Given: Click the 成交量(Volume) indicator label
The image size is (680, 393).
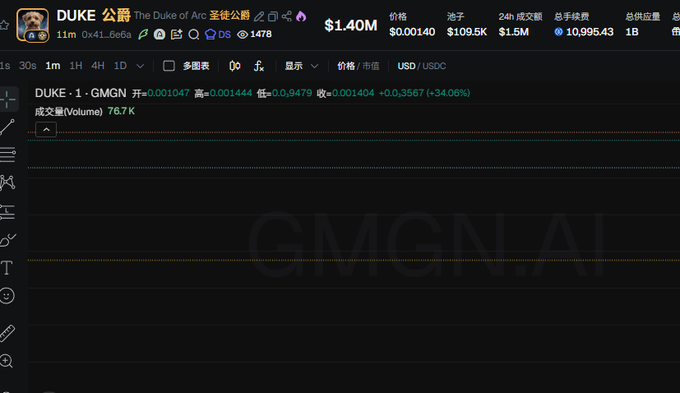Looking at the screenshot, I should [x=69, y=111].
